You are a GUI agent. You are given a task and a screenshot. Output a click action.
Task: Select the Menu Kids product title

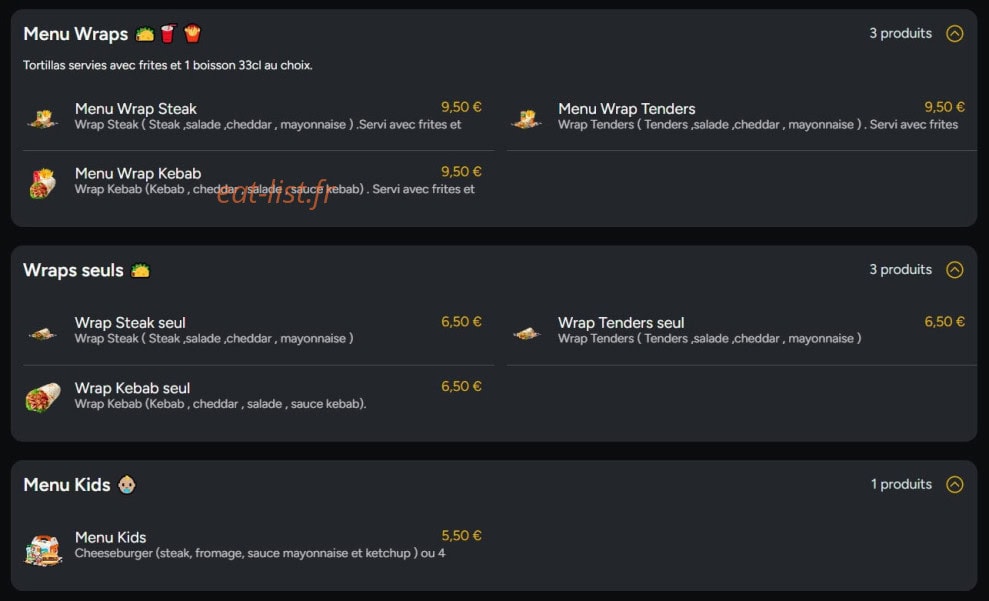pos(110,537)
